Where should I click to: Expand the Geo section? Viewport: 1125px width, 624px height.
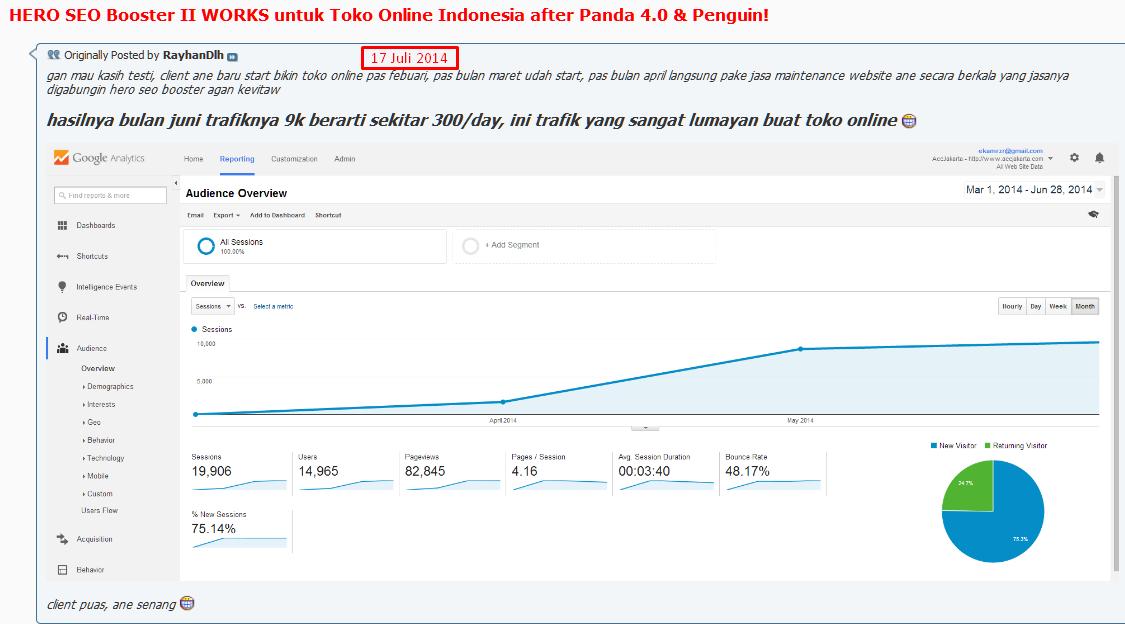pyautogui.click(x=91, y=422)
